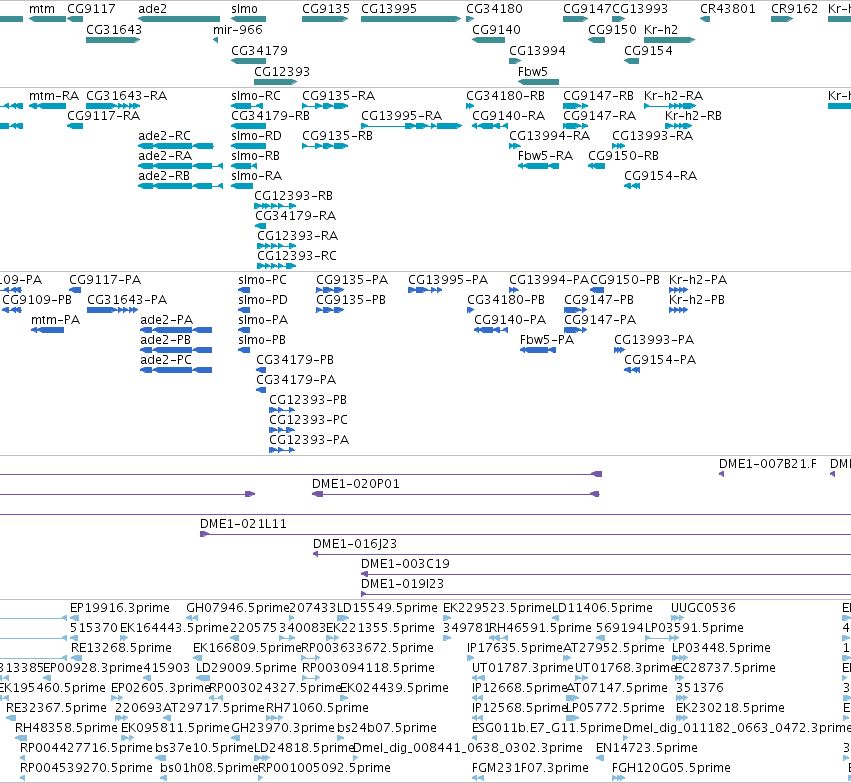The width and height of the screenshot is (851, 783).
Task: Select the CG12393-RC transcript label
Action: click(x=296, y=256)
